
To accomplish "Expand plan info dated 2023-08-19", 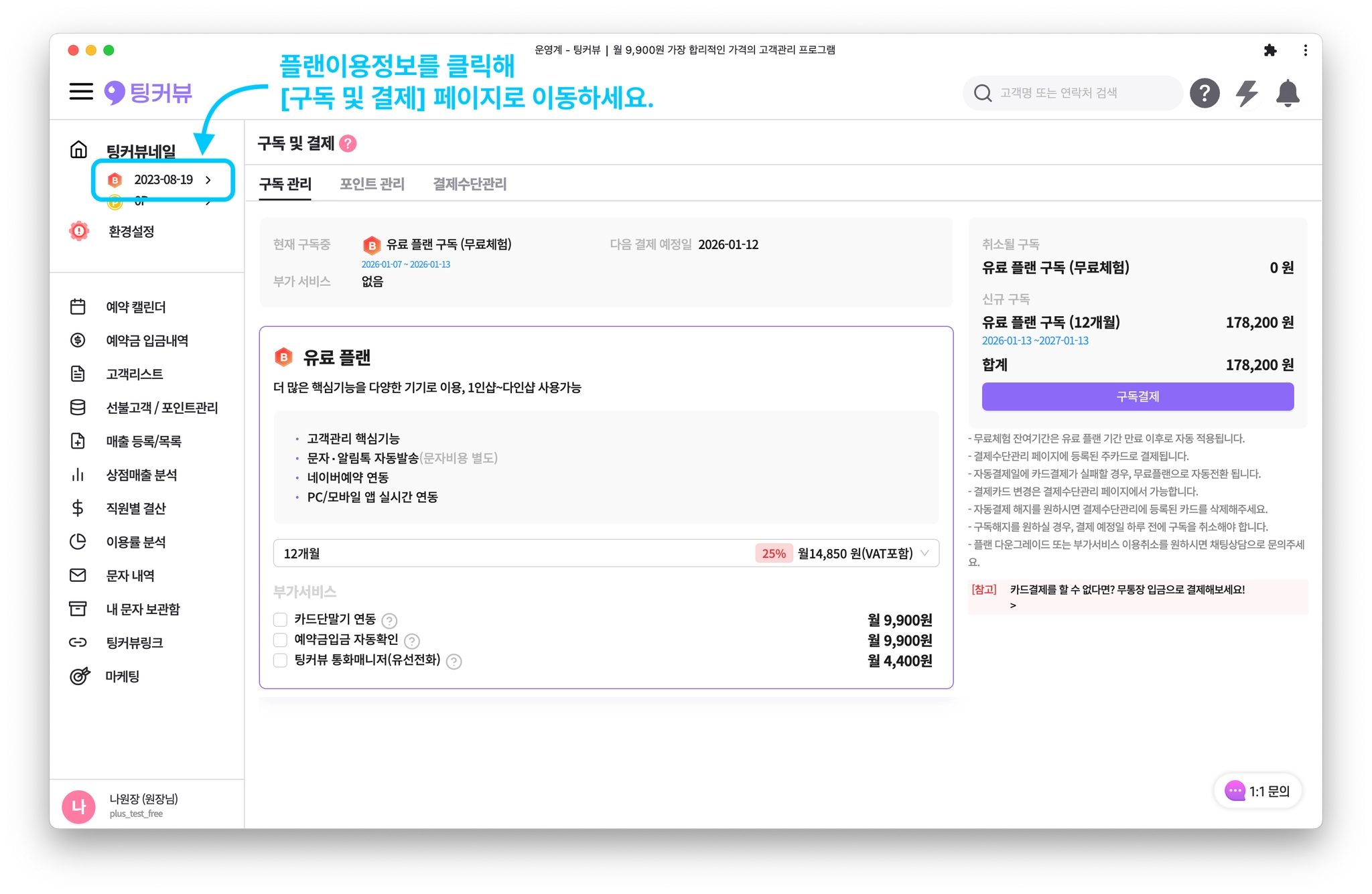I will pos(163,179).
